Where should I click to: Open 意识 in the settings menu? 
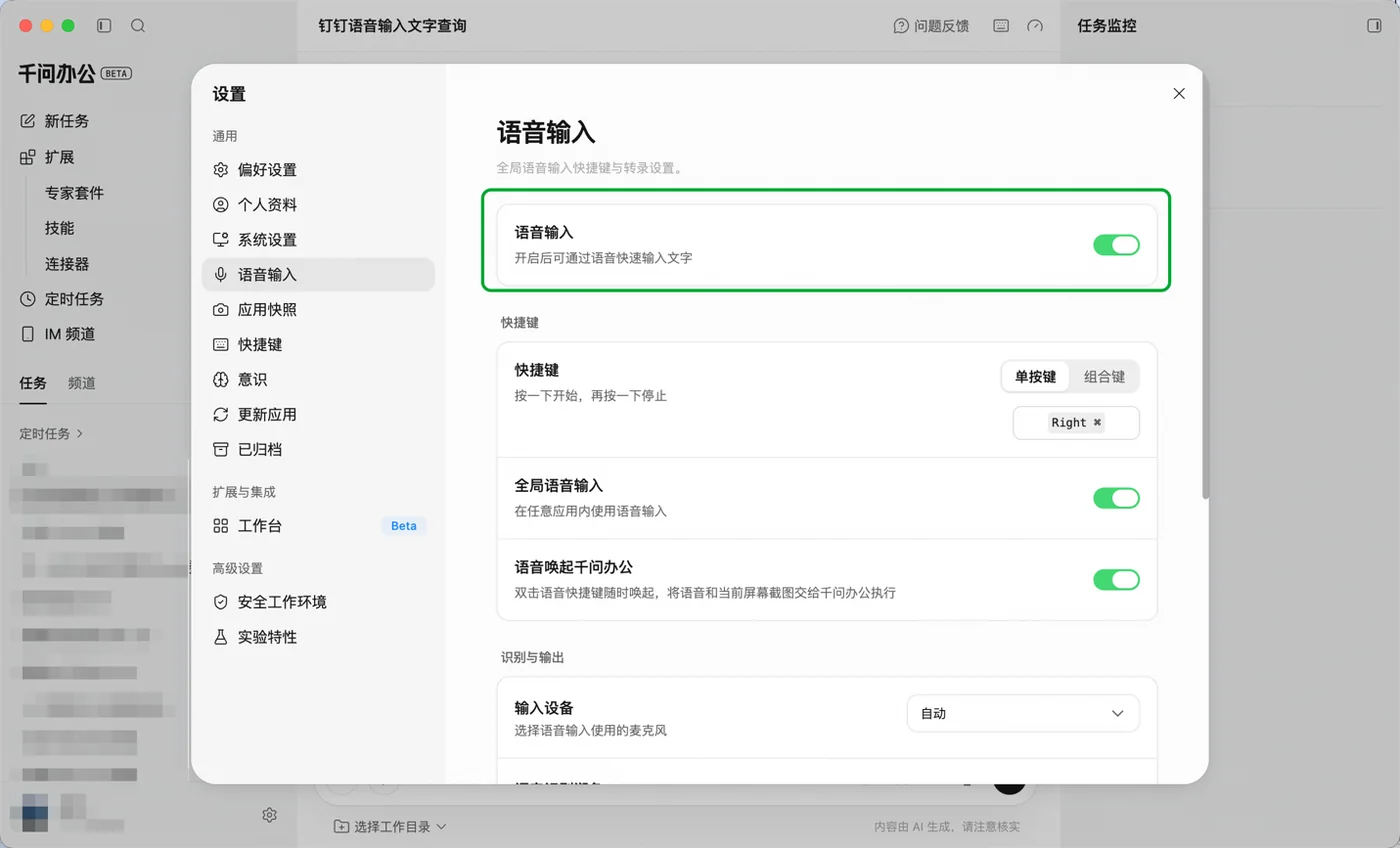318,380
